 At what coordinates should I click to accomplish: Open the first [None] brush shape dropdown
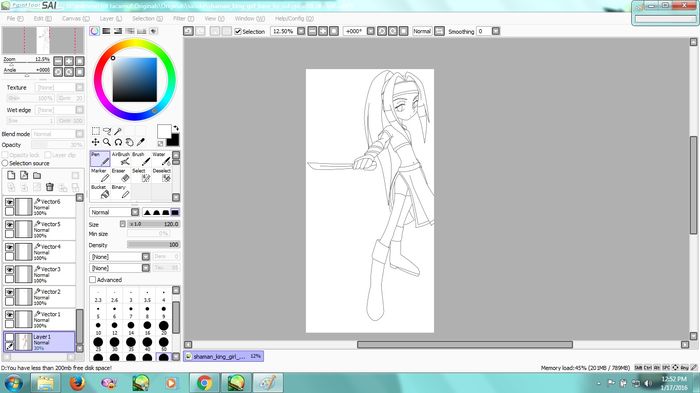(x=146, y=257)
